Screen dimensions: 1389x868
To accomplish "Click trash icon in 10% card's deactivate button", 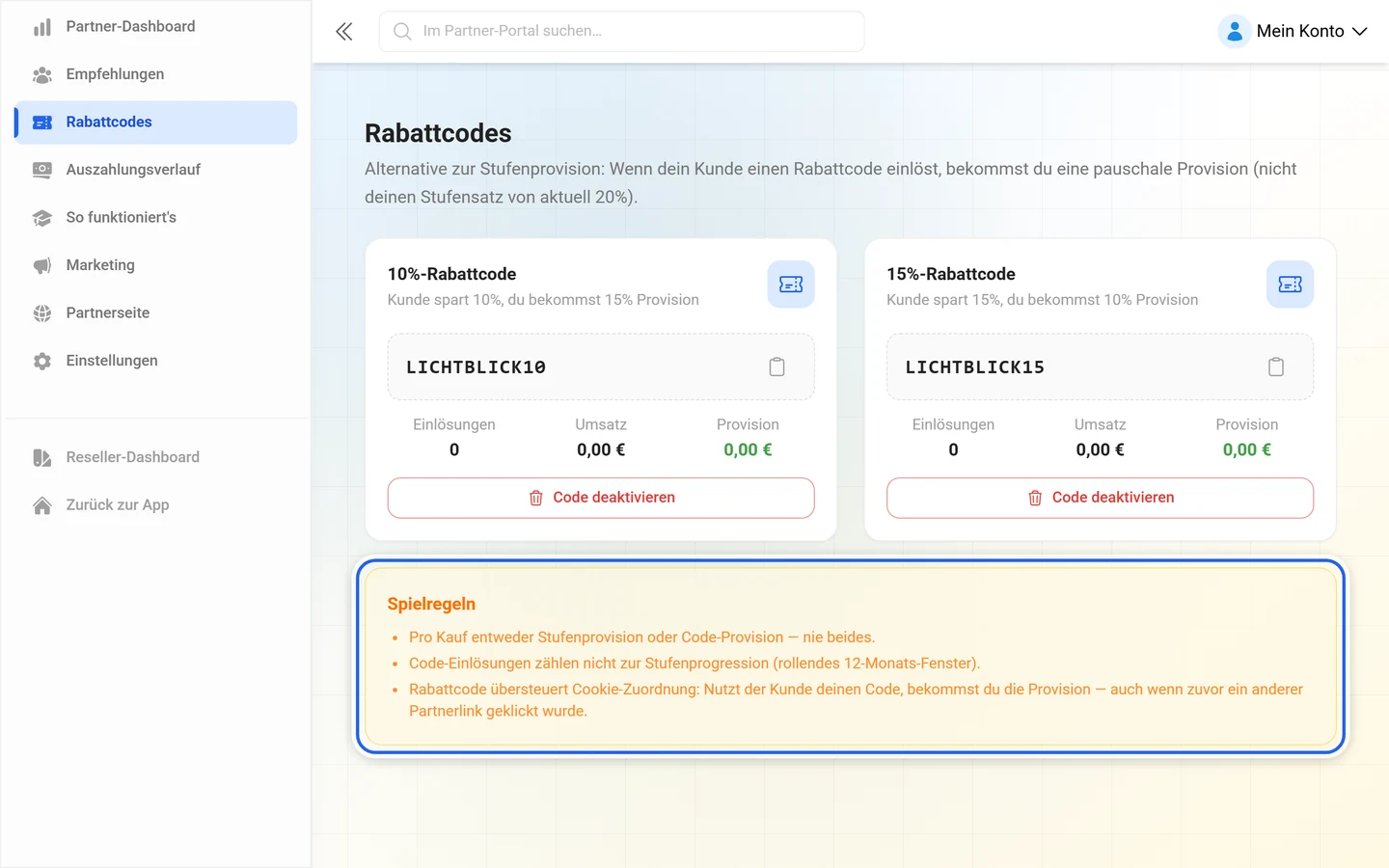I will click(536, 498).
